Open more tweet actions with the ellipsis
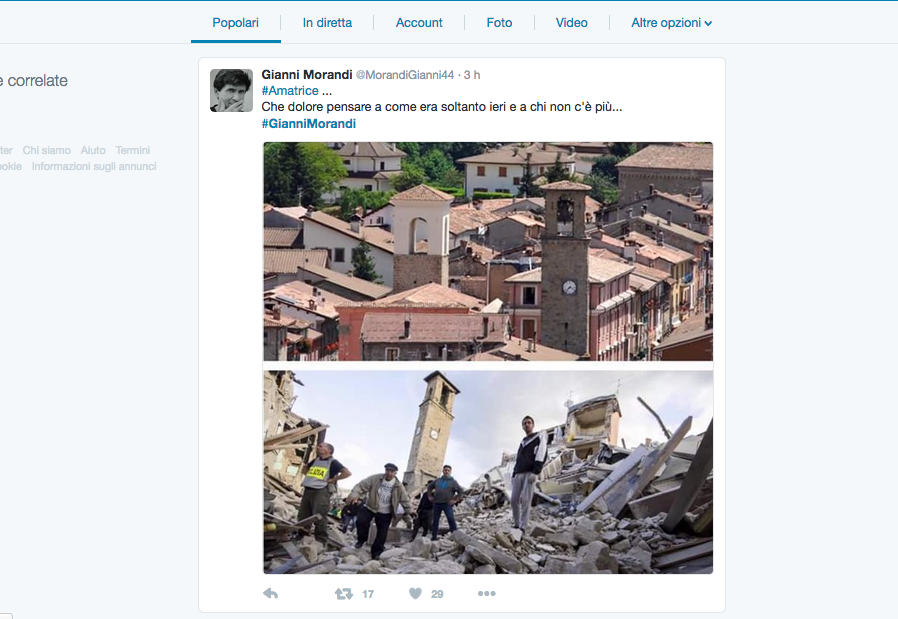The width and height of the screenshot is (898, 619). 486,593
